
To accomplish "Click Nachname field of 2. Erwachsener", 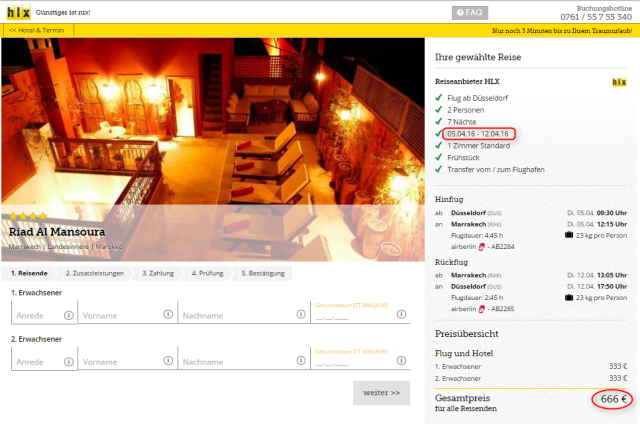I will click(x=244, y=359).
